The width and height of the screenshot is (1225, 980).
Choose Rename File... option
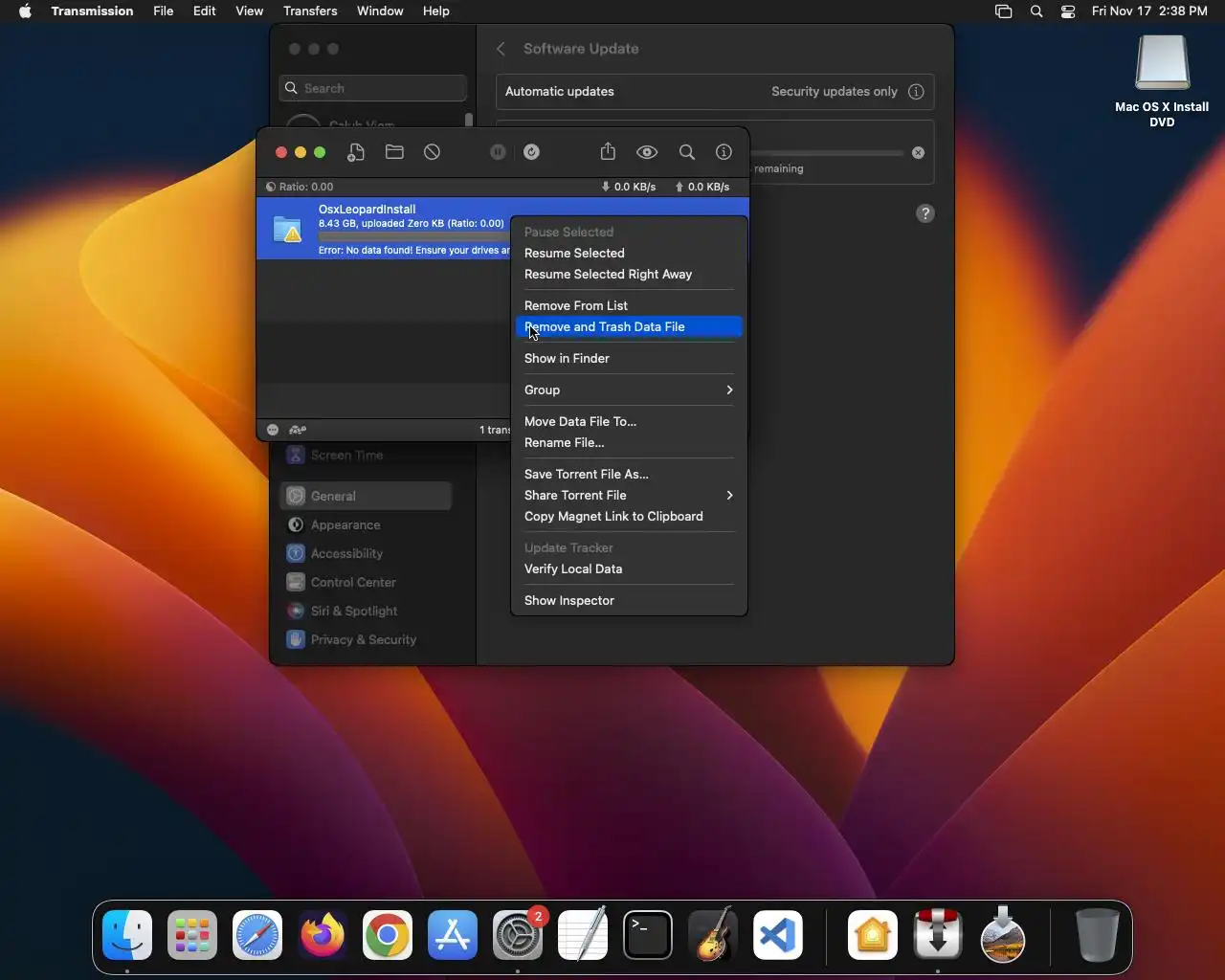coord(629,442)
